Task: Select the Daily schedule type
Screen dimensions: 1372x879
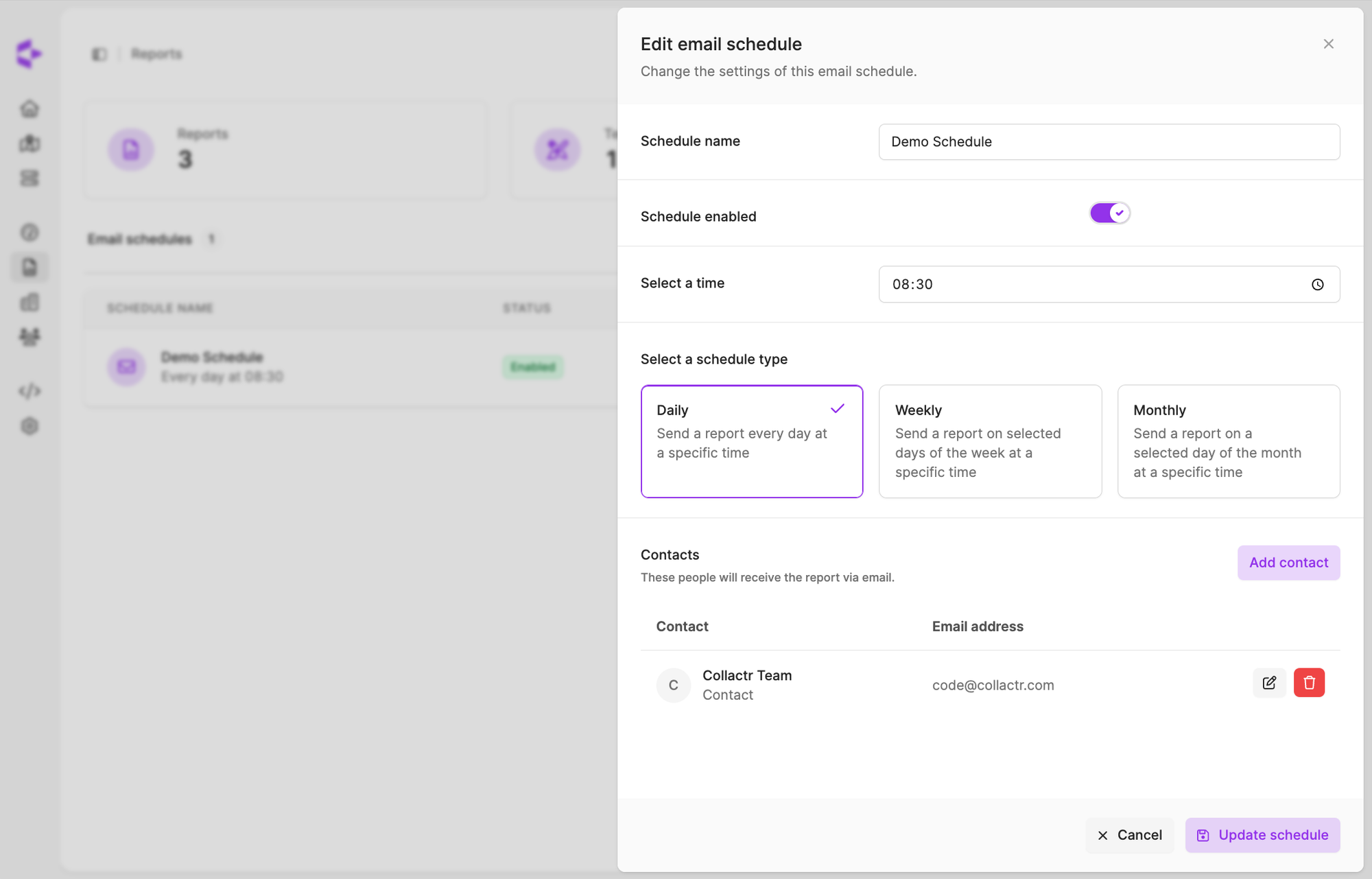Action: point(751,441)
